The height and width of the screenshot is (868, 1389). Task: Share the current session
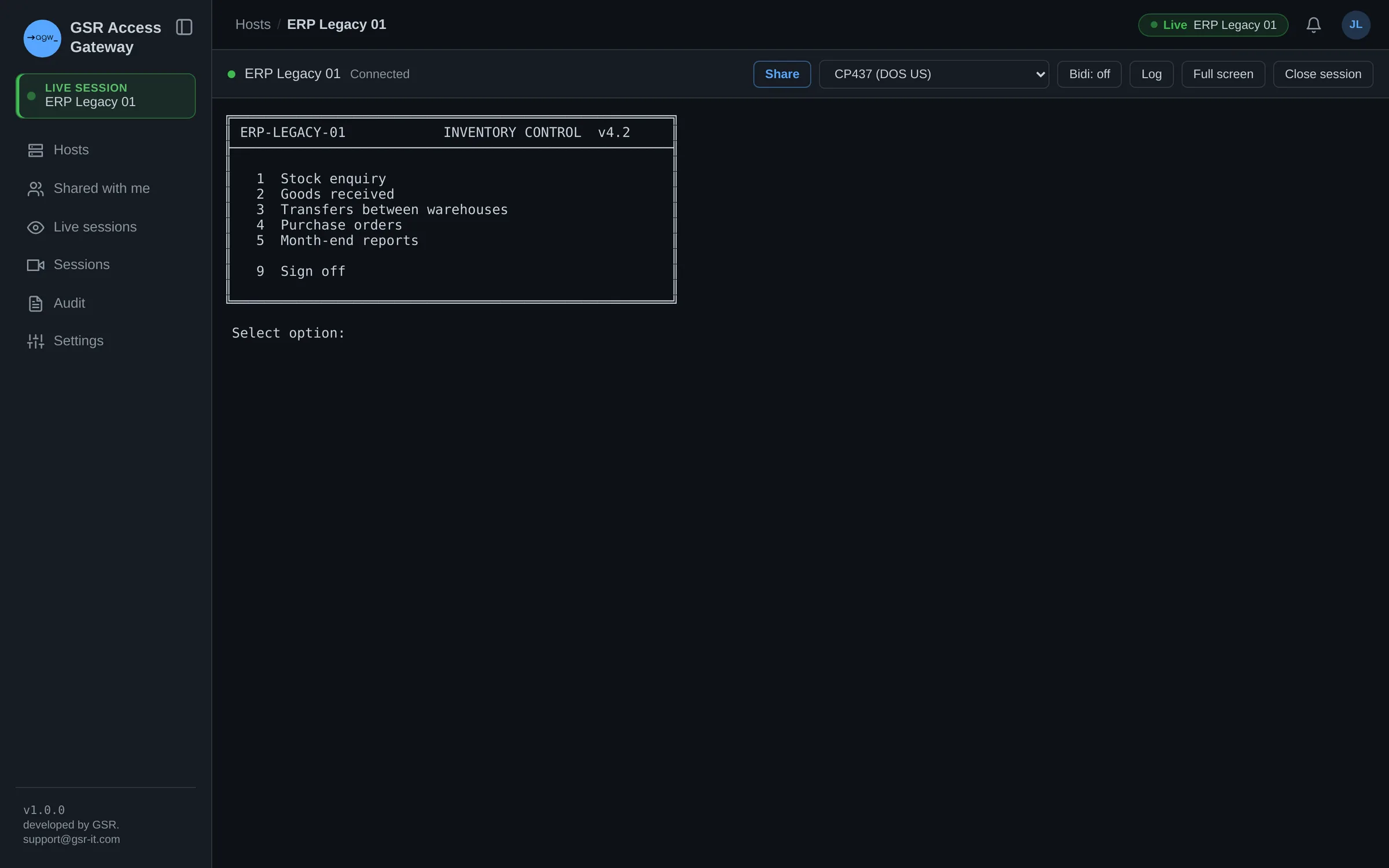click(782, 74)
